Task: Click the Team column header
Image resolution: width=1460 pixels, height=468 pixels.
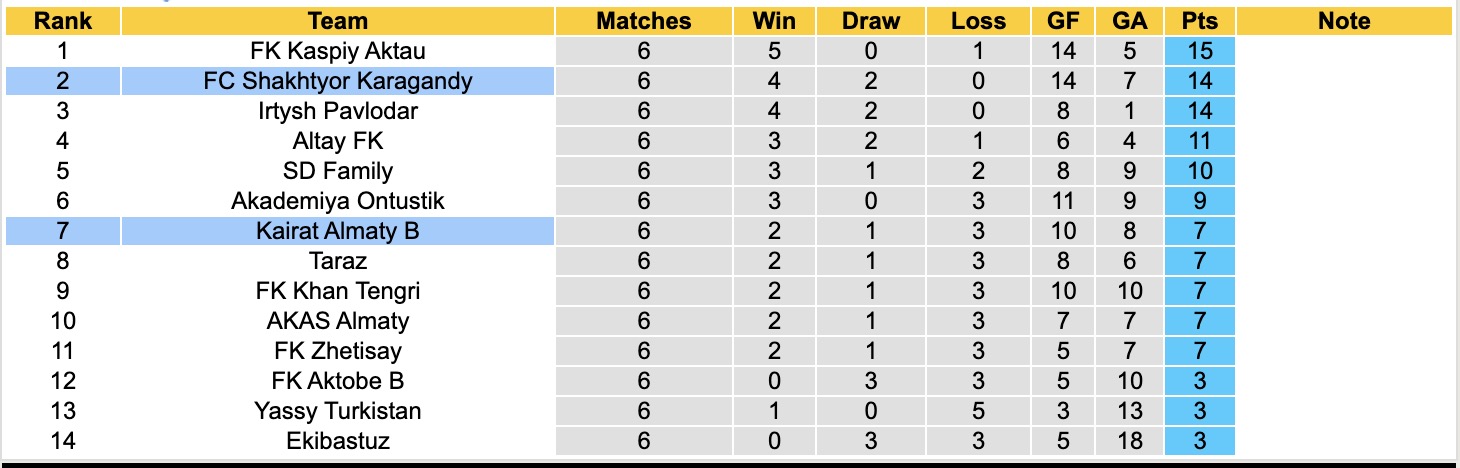Action: coord(338,21)
